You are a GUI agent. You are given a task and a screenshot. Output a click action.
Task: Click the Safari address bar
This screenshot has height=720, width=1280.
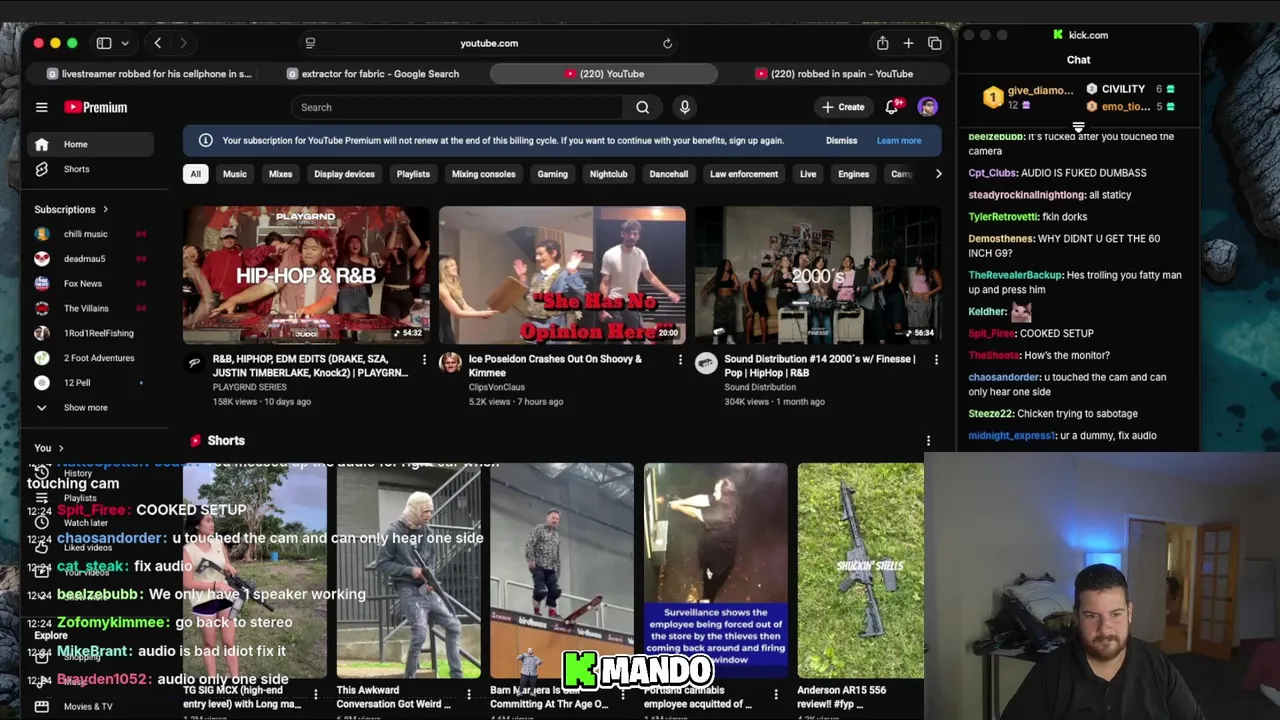coord(489,43)
